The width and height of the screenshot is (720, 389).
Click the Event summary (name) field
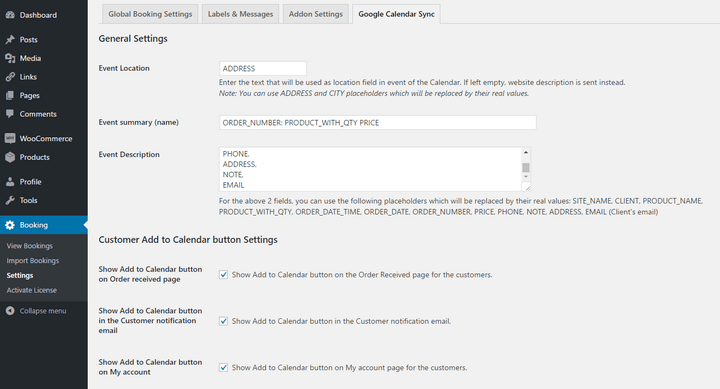click(x=377, y=123)
